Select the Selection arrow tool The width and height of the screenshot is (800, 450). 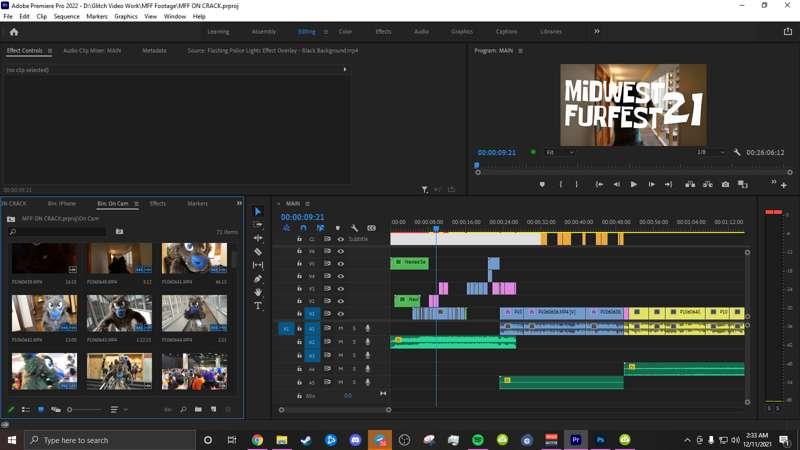click(258, 212)
